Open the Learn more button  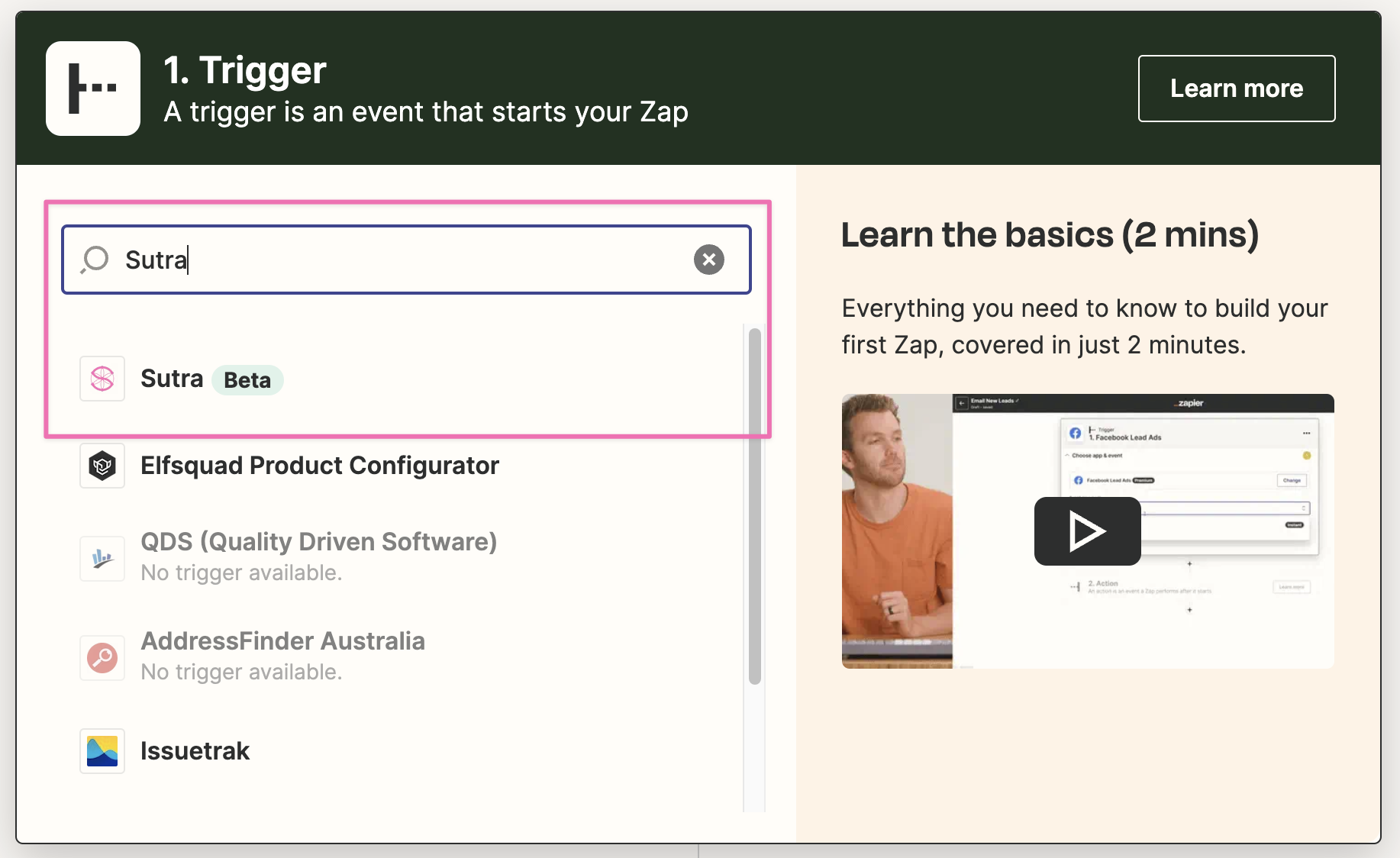tap(1237, 89)
